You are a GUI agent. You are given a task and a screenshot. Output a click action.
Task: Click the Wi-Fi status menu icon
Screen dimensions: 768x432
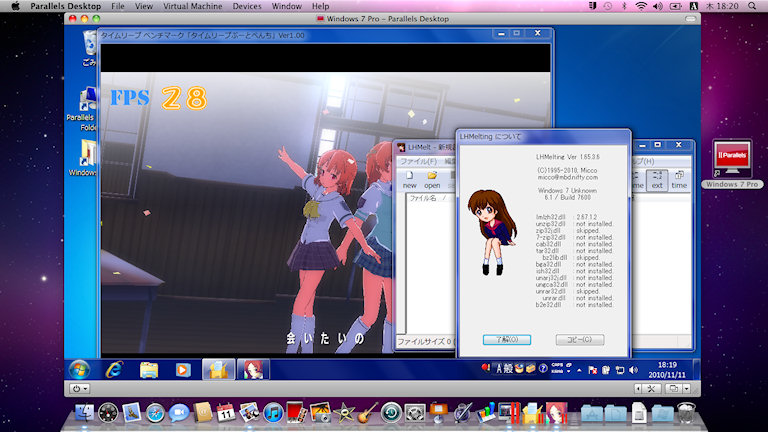pyautogui.click(x=641, y=6)
